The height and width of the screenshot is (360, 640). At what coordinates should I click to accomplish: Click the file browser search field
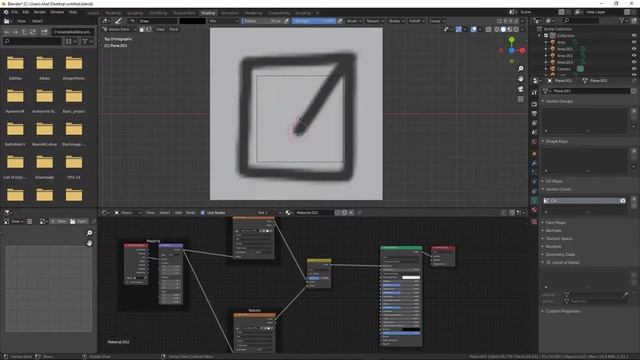pyautogui.click(x=32, y=41)
